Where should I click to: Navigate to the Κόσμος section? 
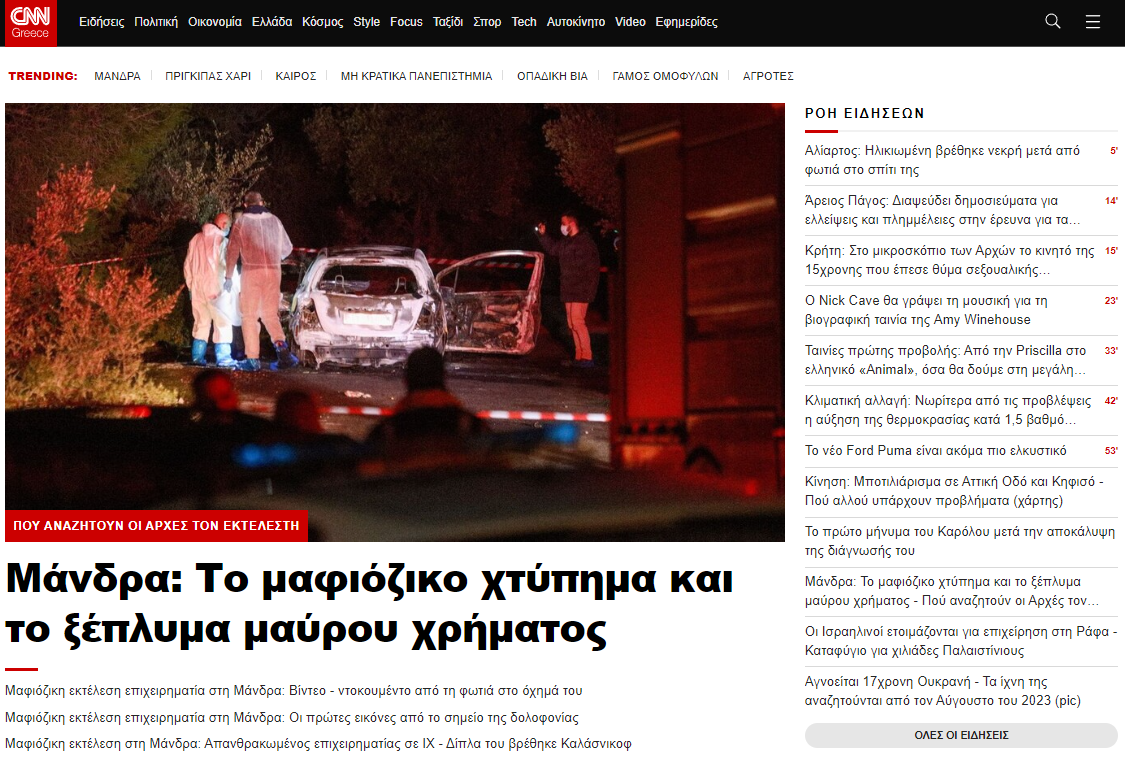coord(322,22)
